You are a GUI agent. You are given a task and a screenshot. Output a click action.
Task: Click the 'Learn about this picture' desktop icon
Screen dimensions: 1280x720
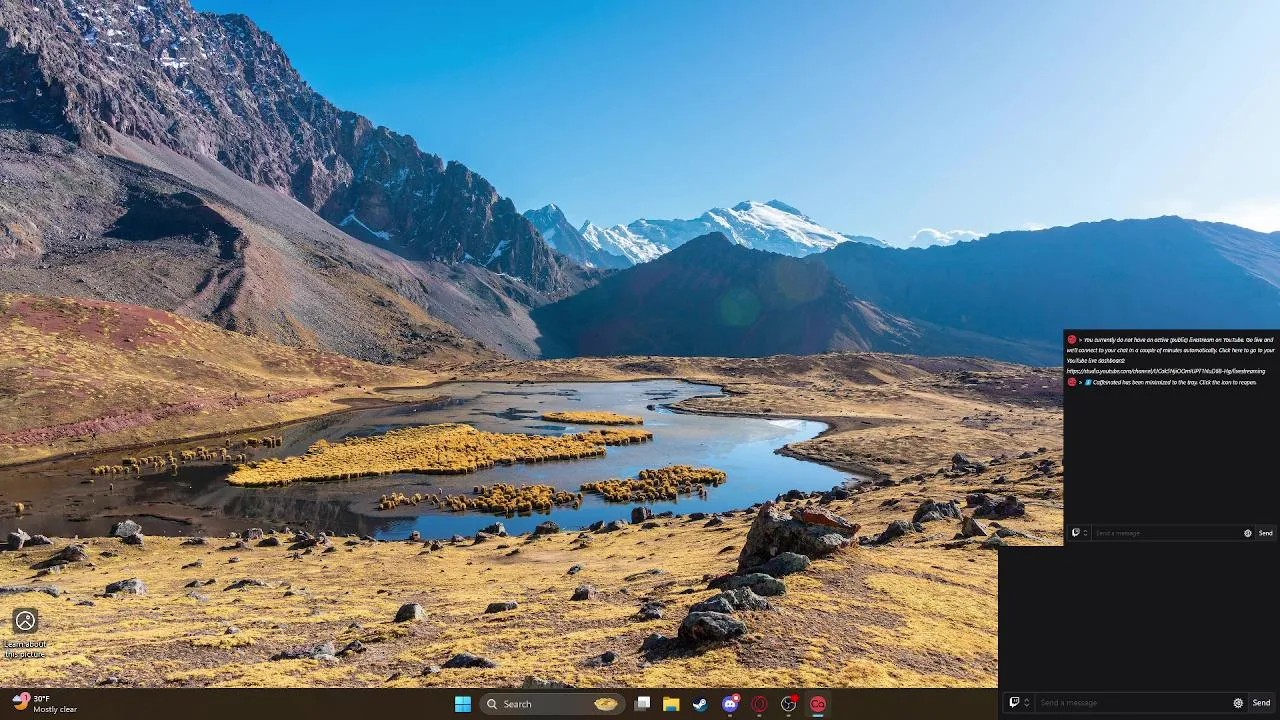[x=25, y=632]
